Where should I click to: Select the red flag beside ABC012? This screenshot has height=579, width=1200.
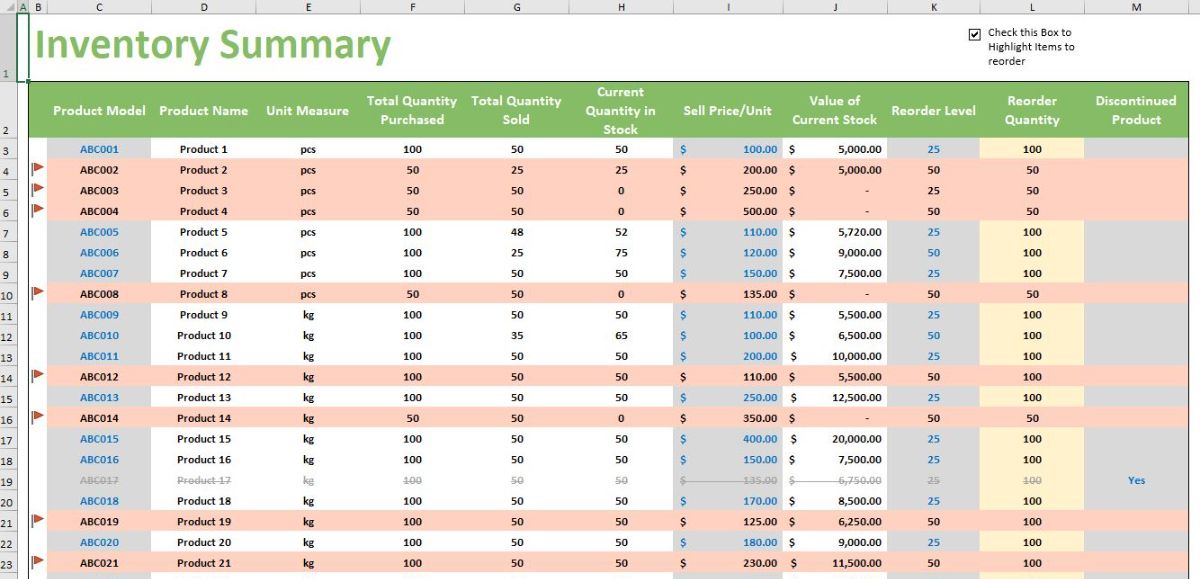click(38, 376)
